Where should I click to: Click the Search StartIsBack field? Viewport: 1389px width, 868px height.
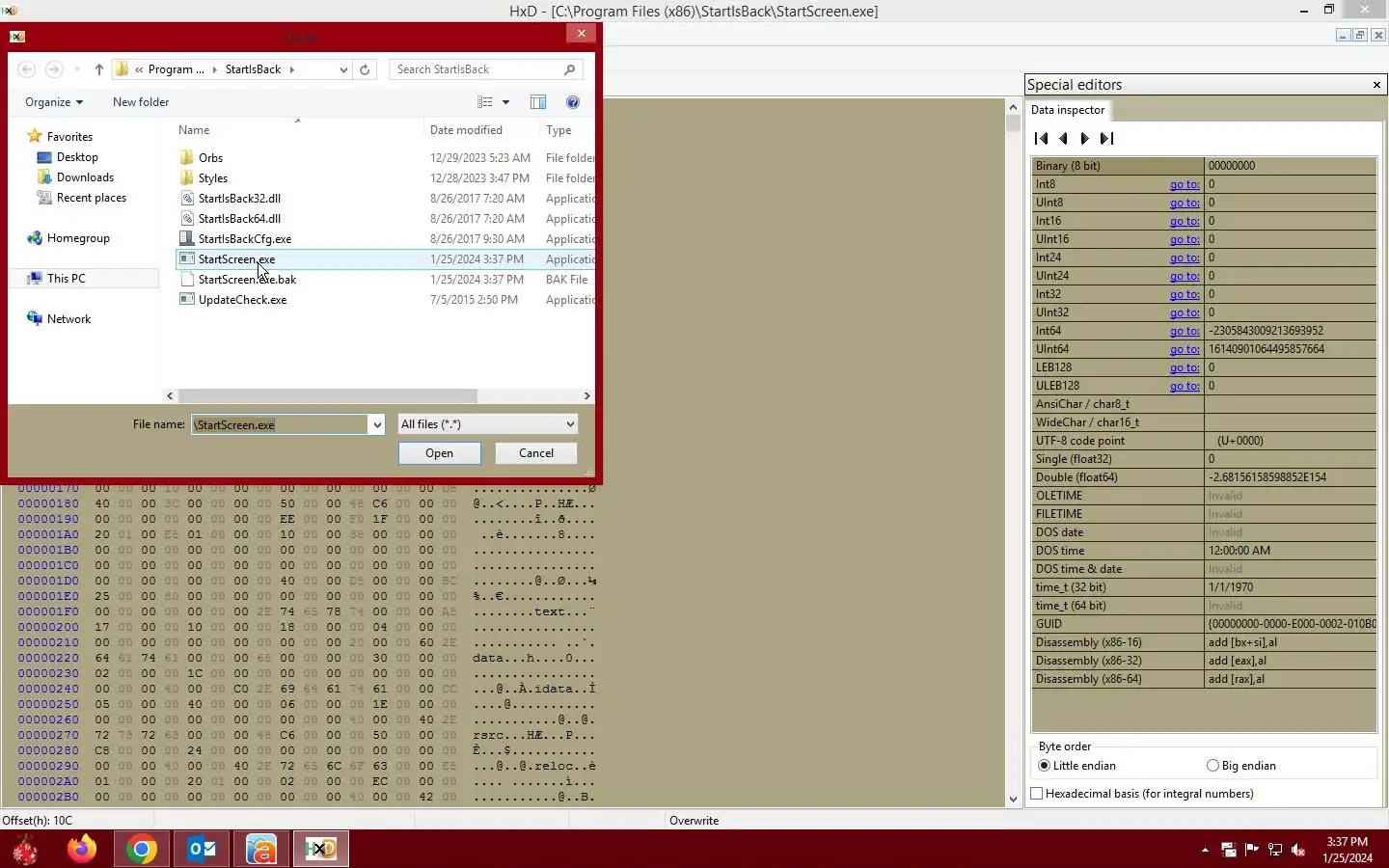(x=477, y=69)
